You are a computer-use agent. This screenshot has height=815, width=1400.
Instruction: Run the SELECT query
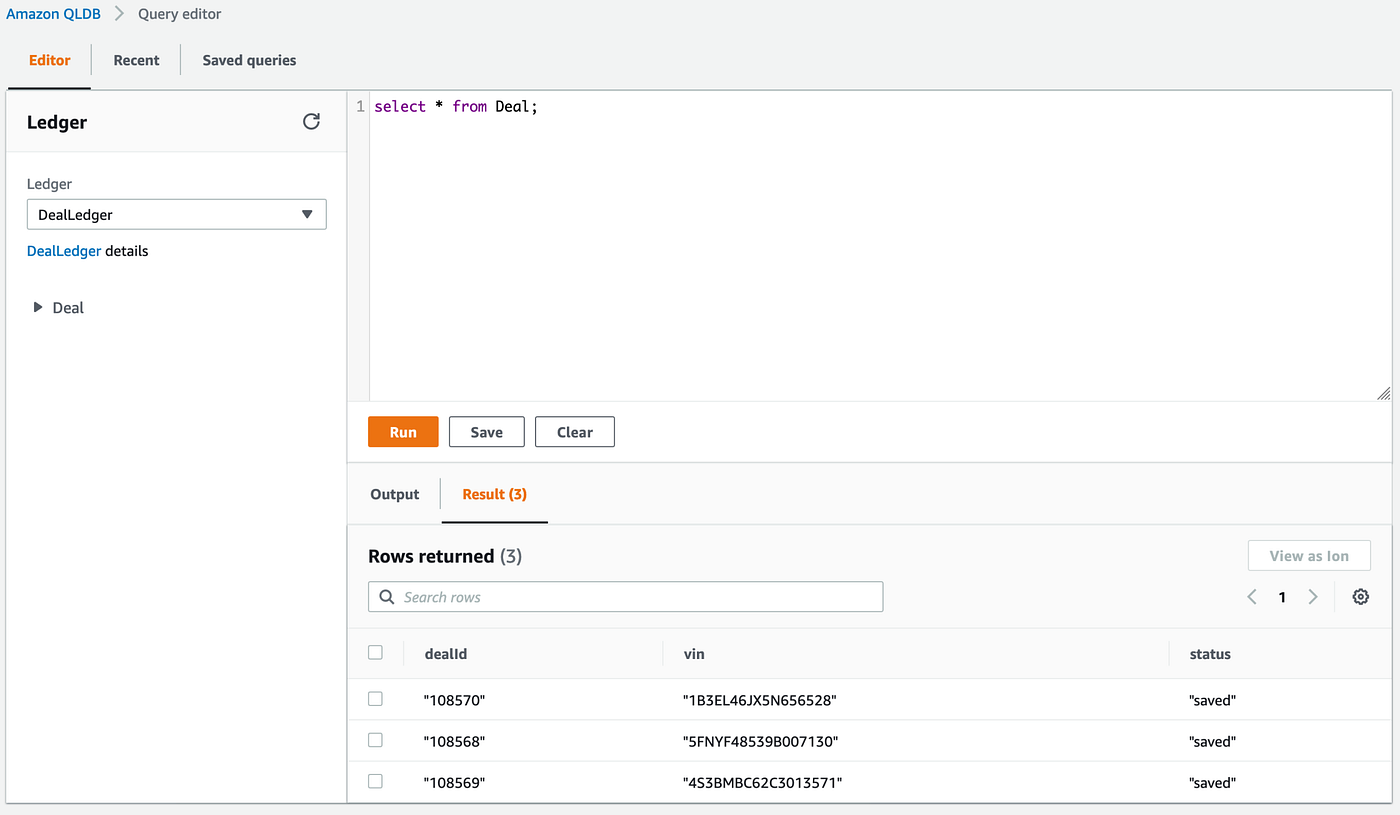403,431
